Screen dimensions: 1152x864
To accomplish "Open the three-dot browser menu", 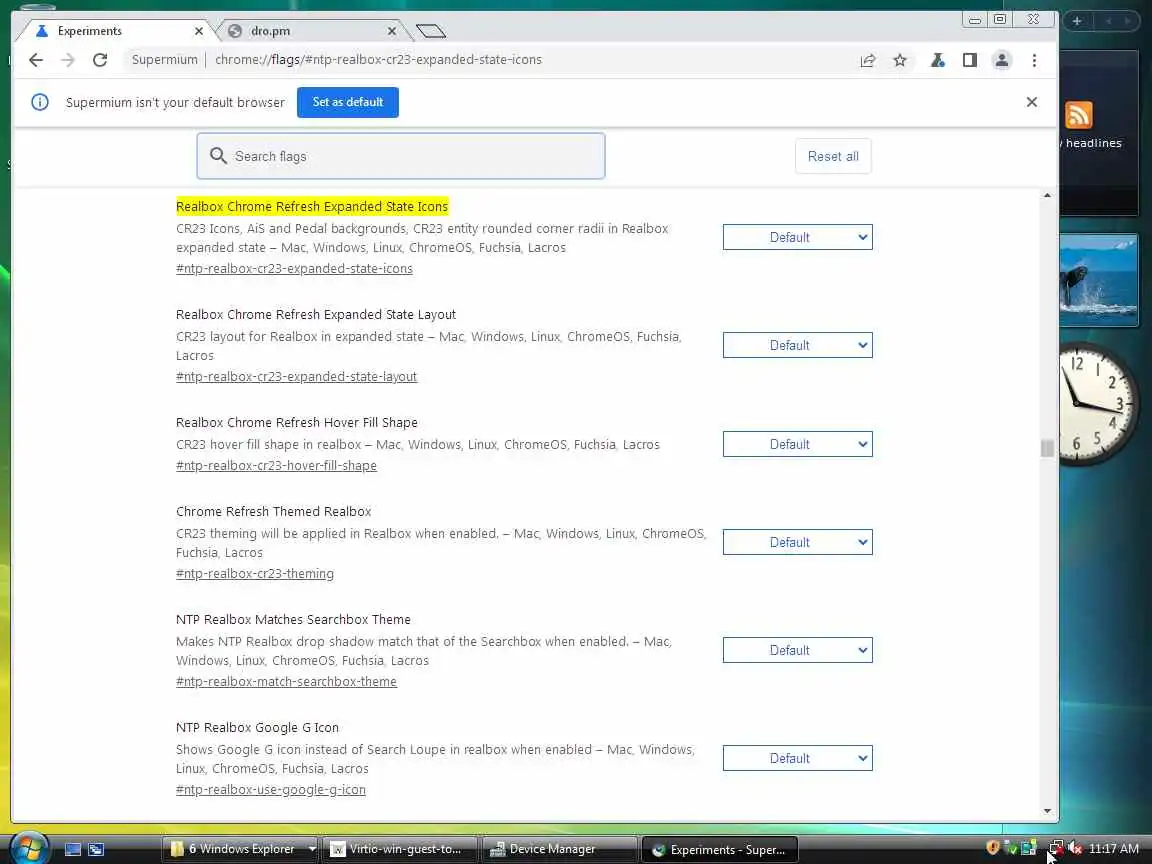I will click(x=1034, y=60).
